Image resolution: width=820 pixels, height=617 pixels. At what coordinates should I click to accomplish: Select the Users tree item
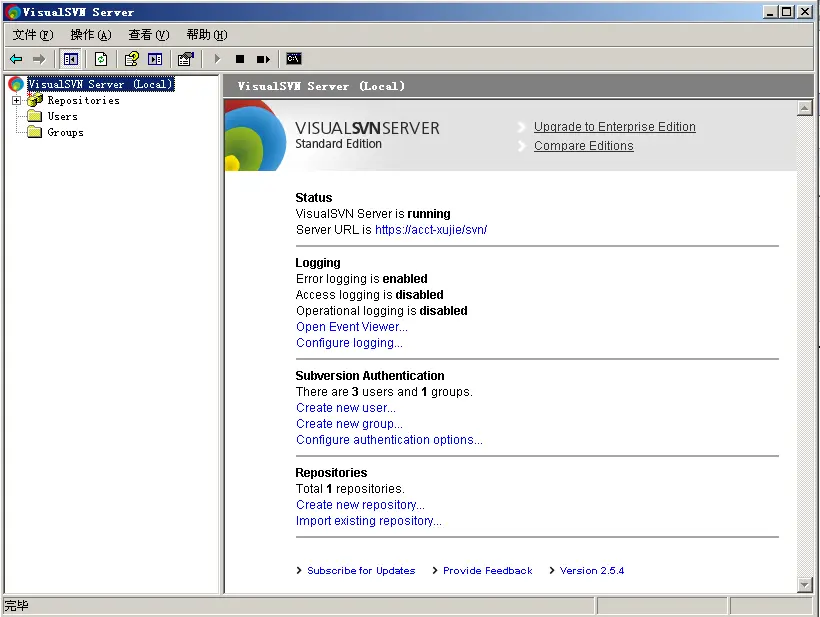coord(63,116)
